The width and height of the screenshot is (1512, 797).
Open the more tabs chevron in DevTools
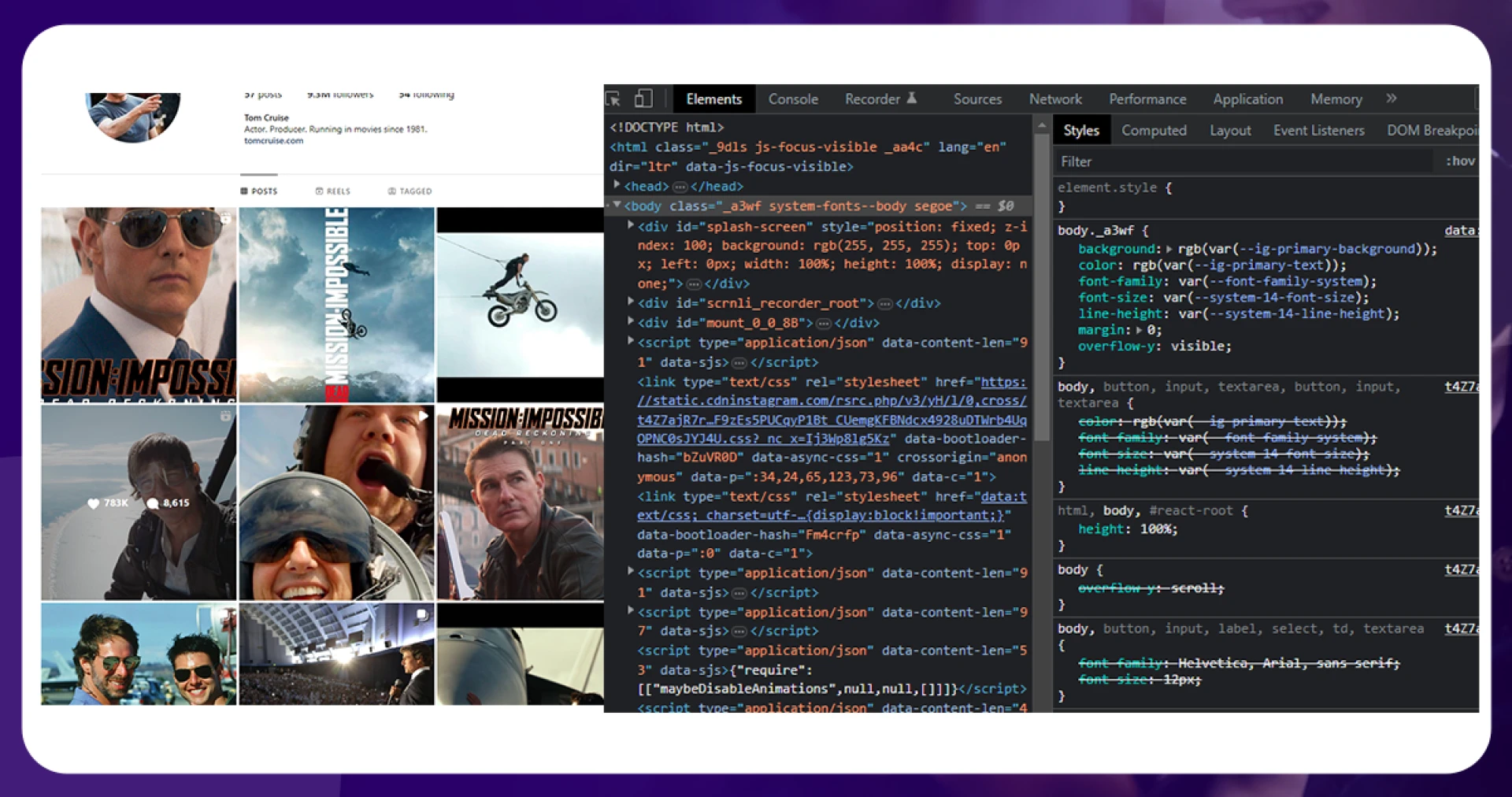coord(1392,98)
